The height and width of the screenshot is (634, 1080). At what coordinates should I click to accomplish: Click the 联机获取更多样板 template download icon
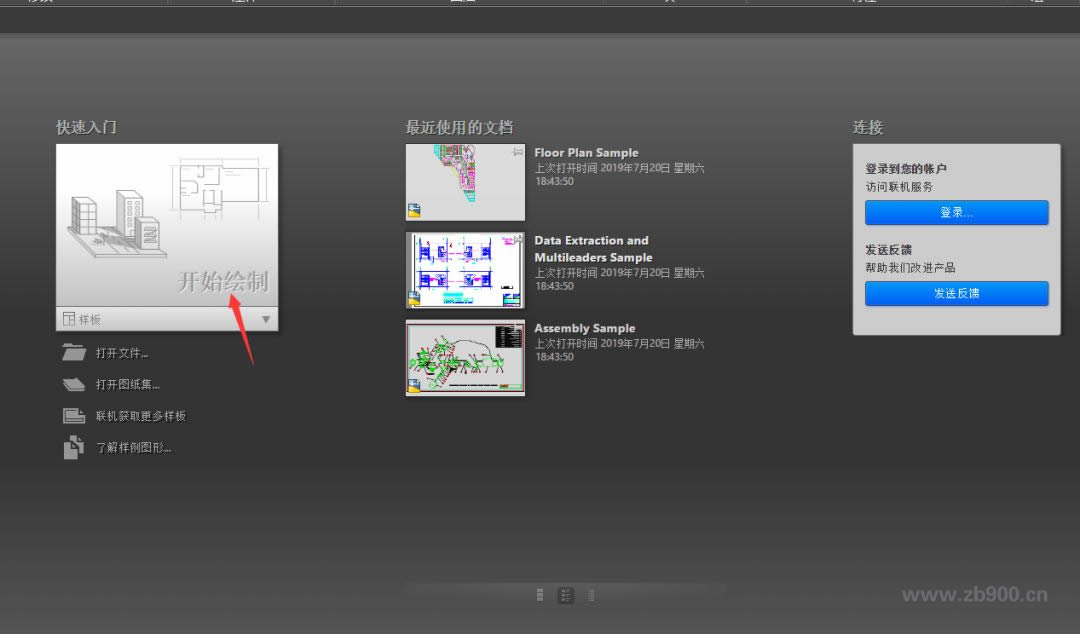pyautogui.click(x=72, y=415)
